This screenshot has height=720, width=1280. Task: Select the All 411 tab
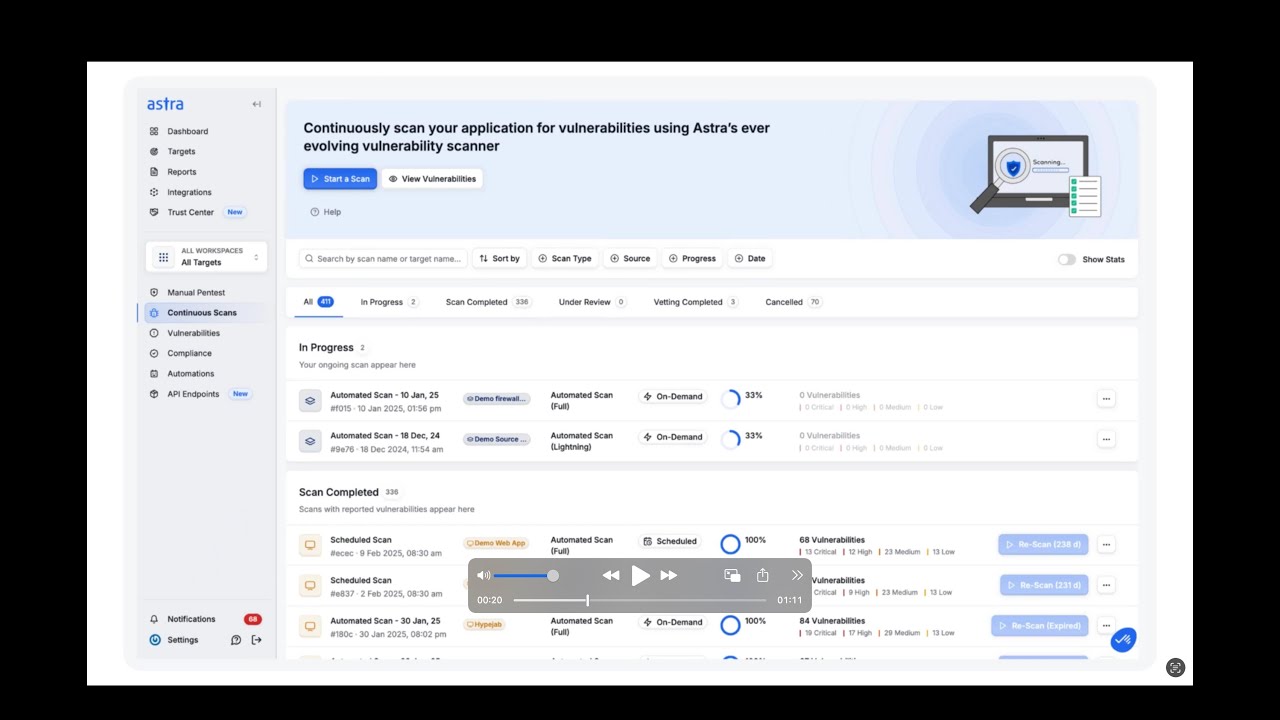coord(318,302)
